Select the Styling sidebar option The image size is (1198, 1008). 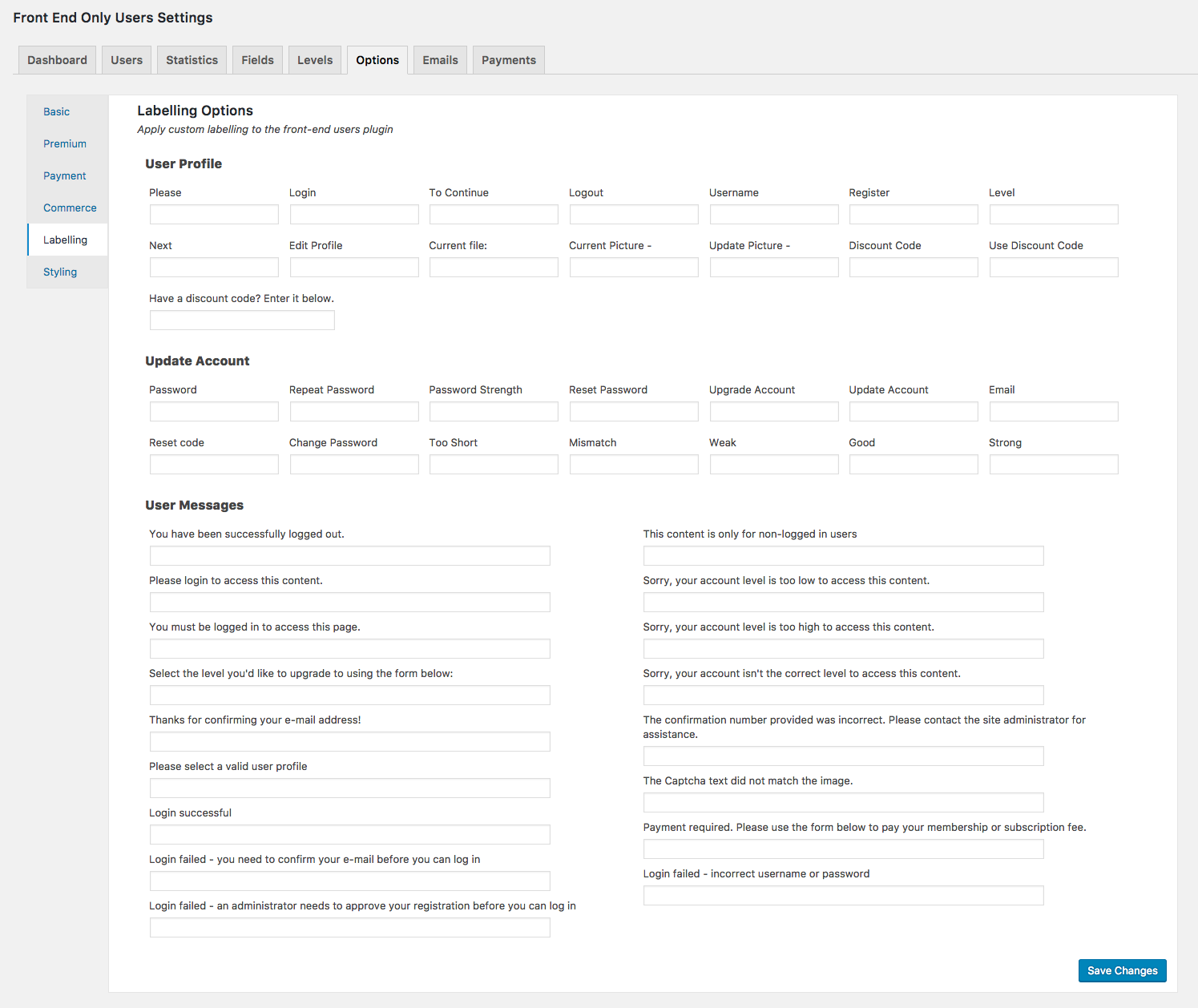point(59,272)
